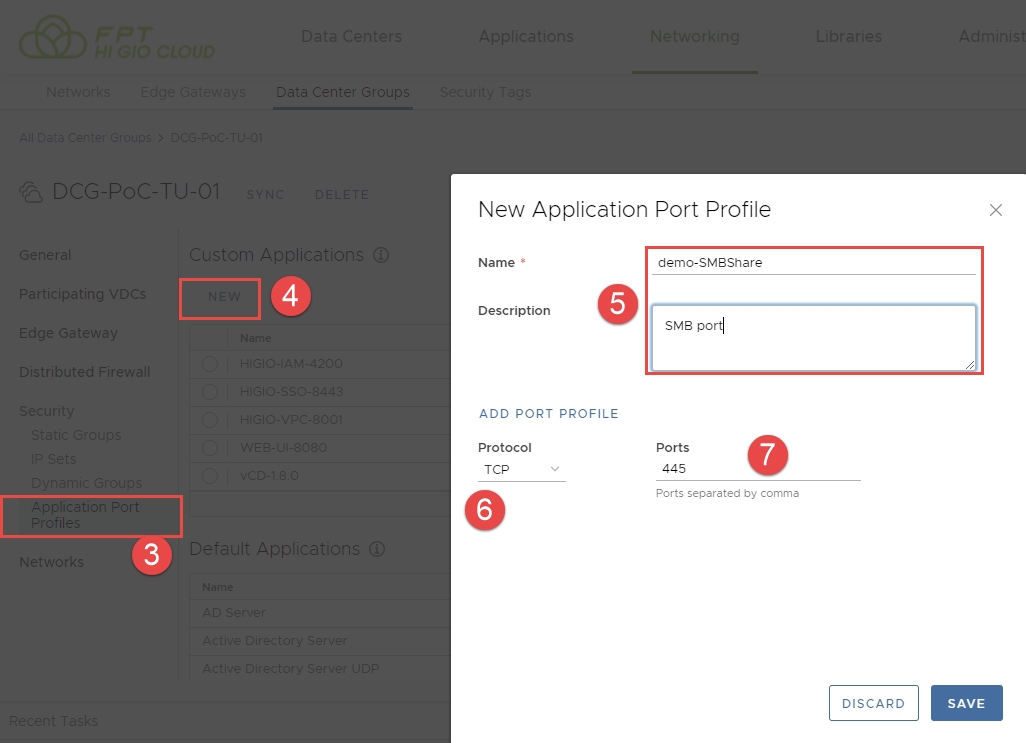Click the Add Port Profile link
This screenshot has height=743, width=1026.
coord(548,413)
